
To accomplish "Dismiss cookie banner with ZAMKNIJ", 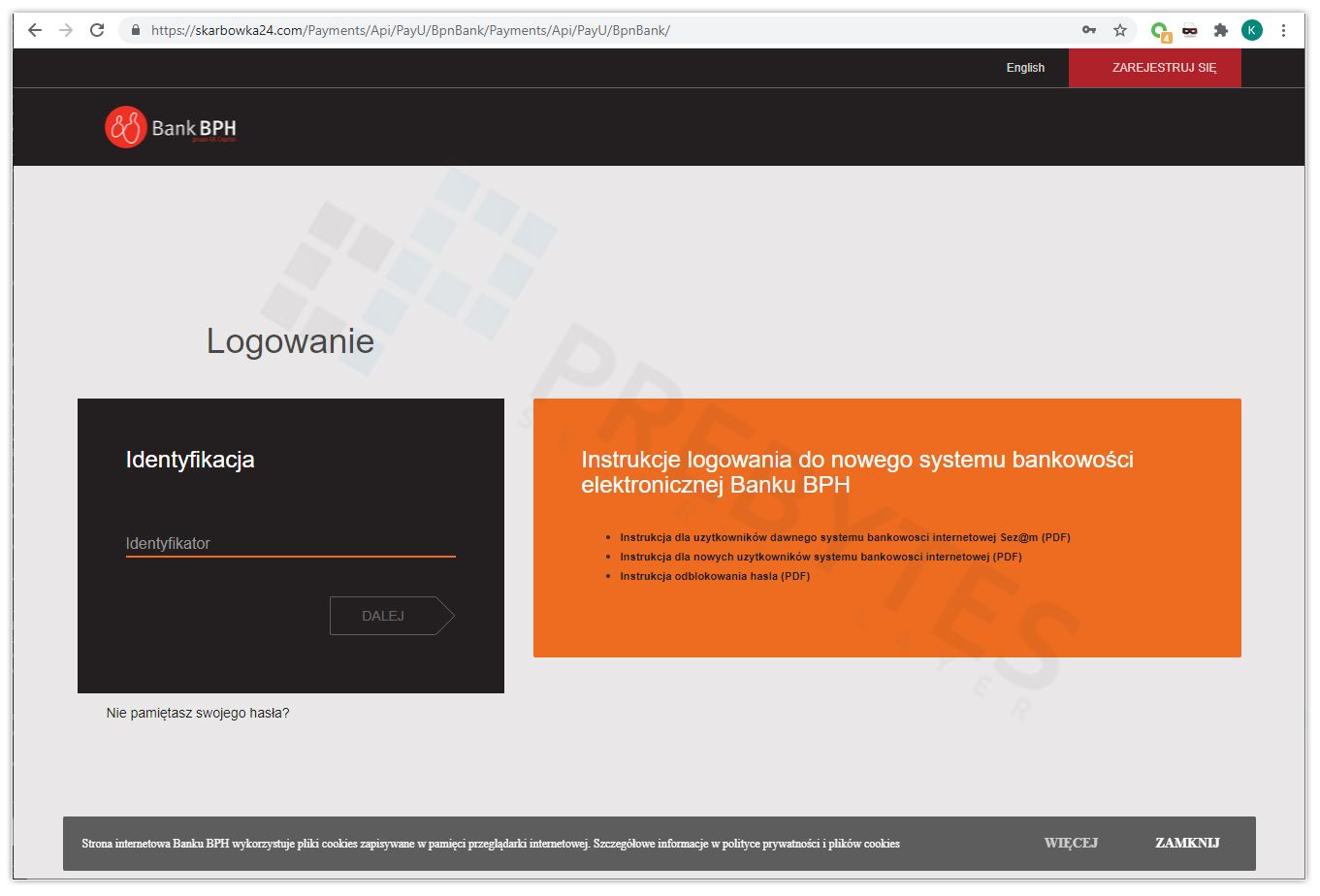I will point(1187,843).
